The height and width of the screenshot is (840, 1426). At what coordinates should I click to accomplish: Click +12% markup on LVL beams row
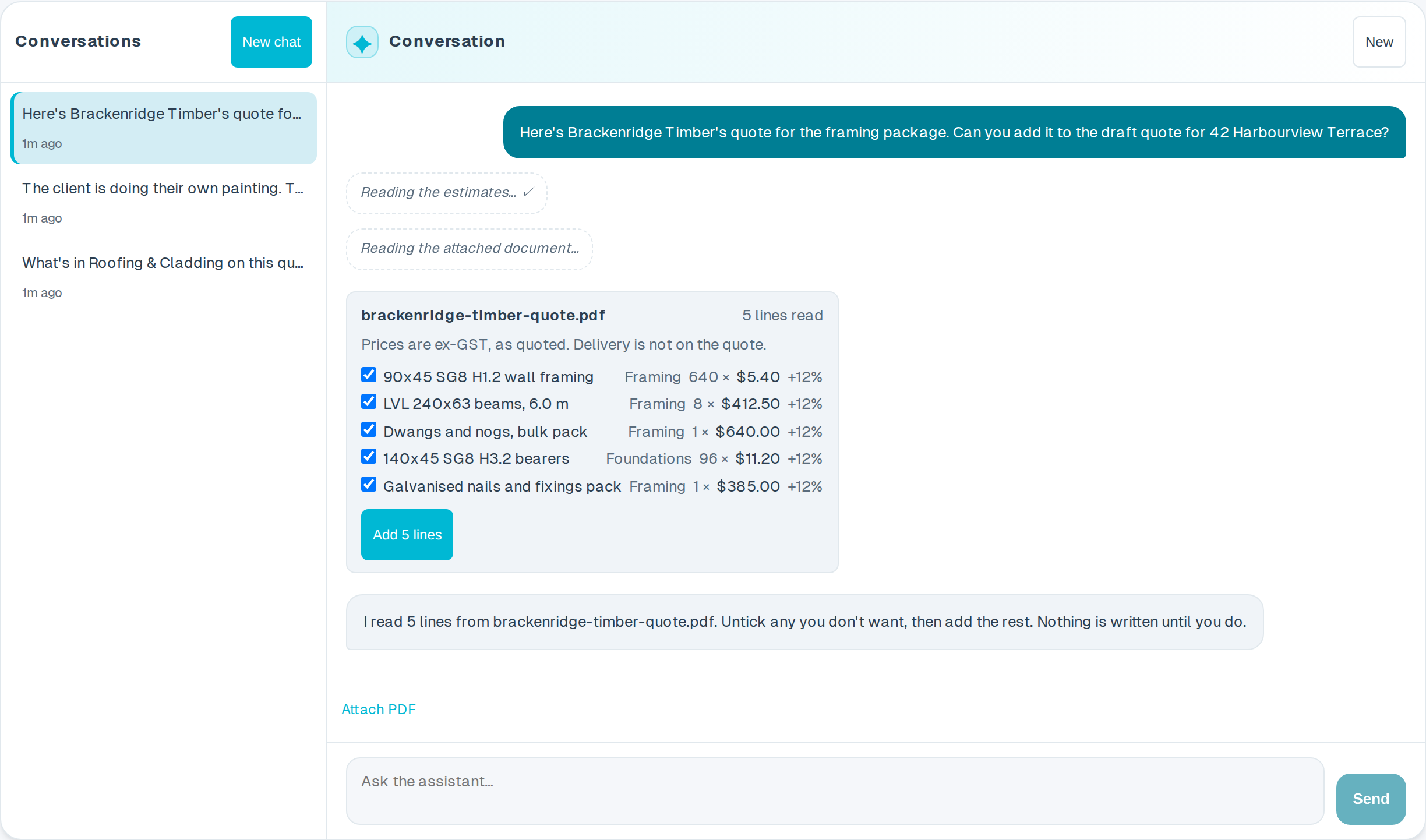point(805,404)
